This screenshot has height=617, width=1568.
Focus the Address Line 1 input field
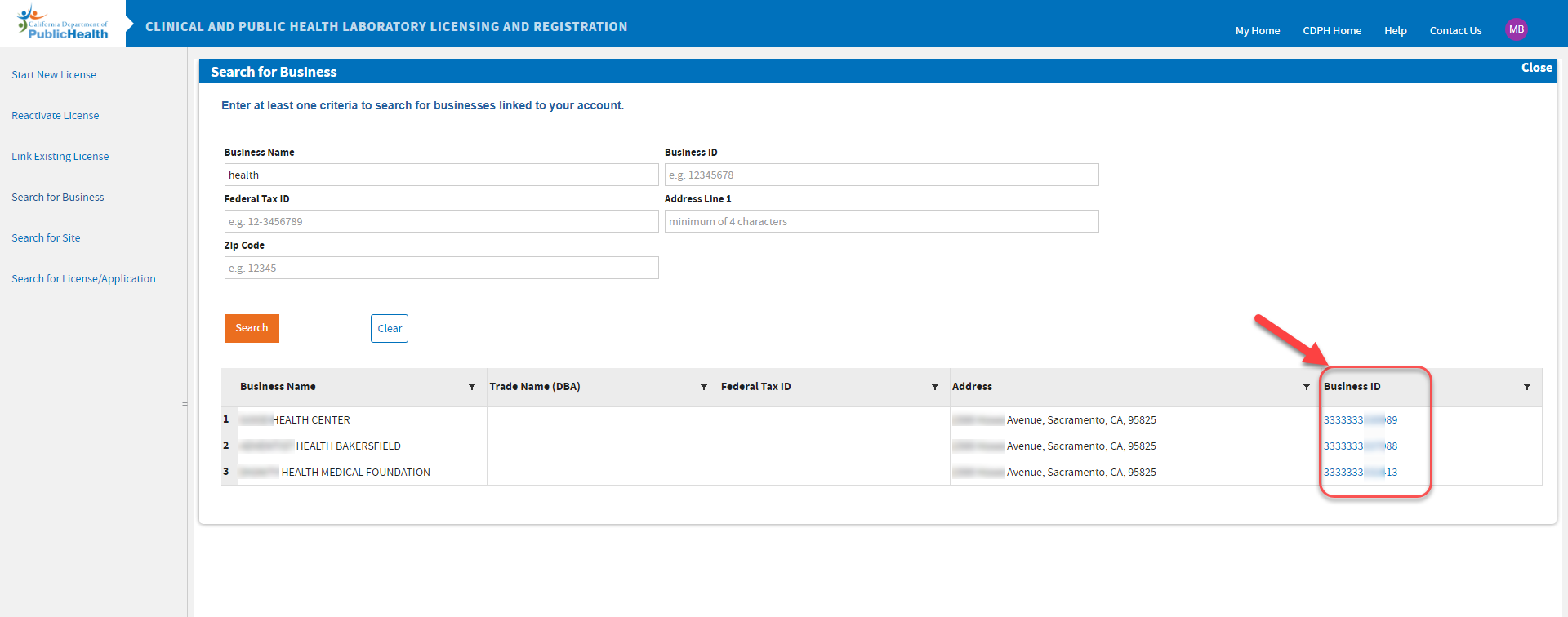(x=882, y=221)
